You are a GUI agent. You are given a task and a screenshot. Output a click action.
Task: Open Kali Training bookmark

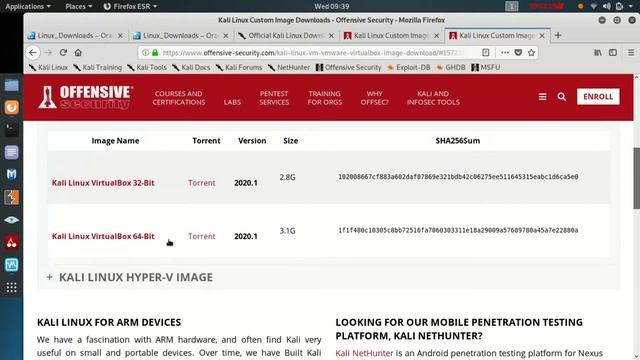point(98,67)
